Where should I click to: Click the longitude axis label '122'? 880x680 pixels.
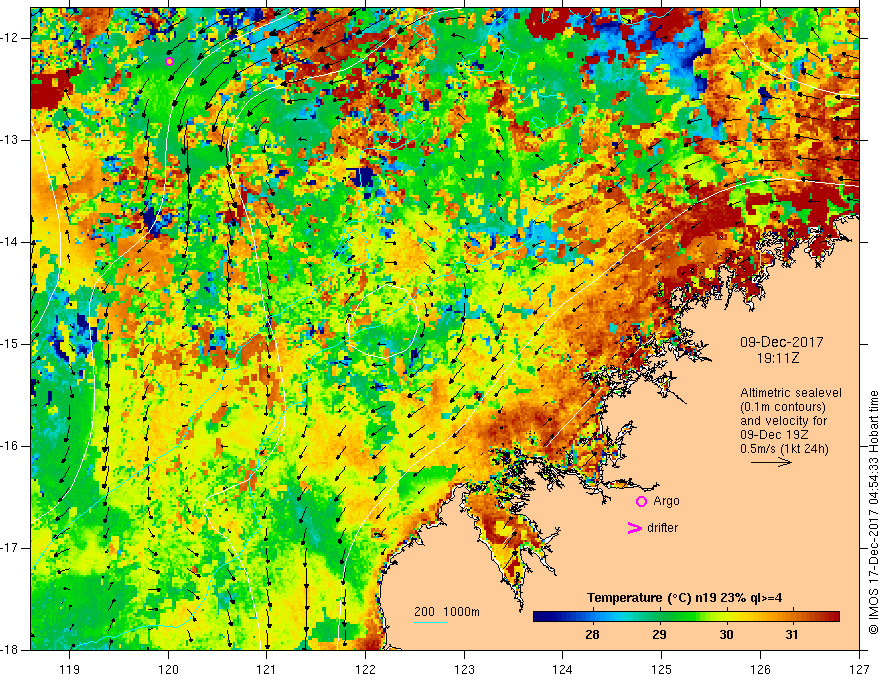(x=365, y=669)
